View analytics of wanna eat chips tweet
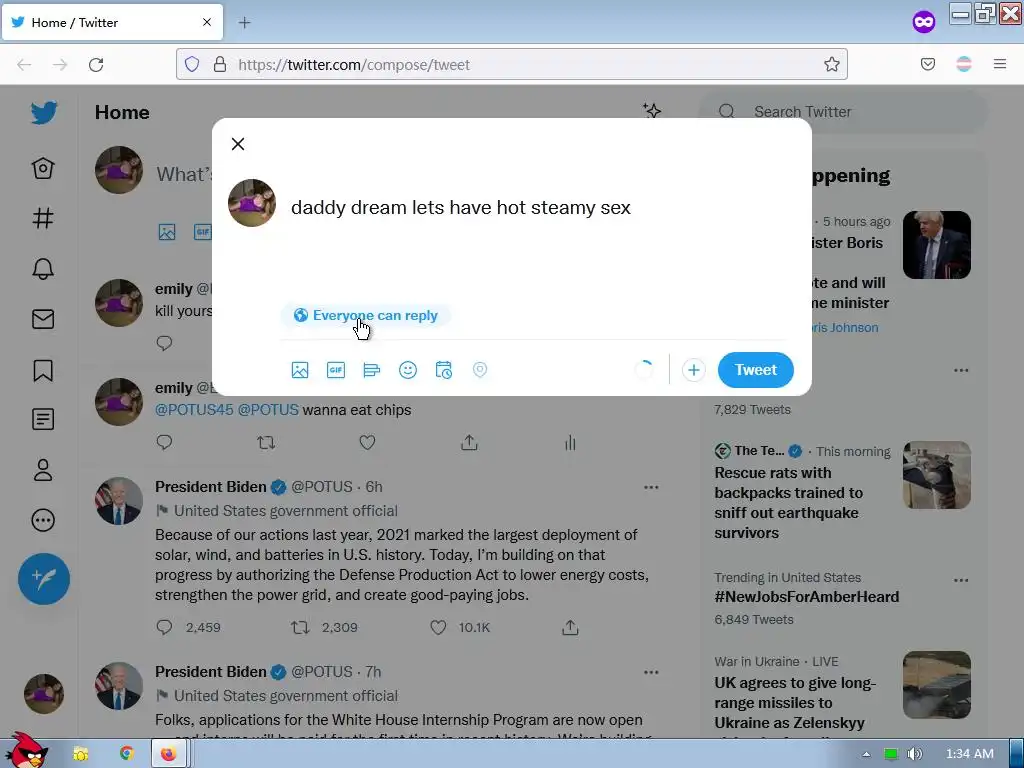Viewport: 1024px width, 768px height. pos(570,443)
